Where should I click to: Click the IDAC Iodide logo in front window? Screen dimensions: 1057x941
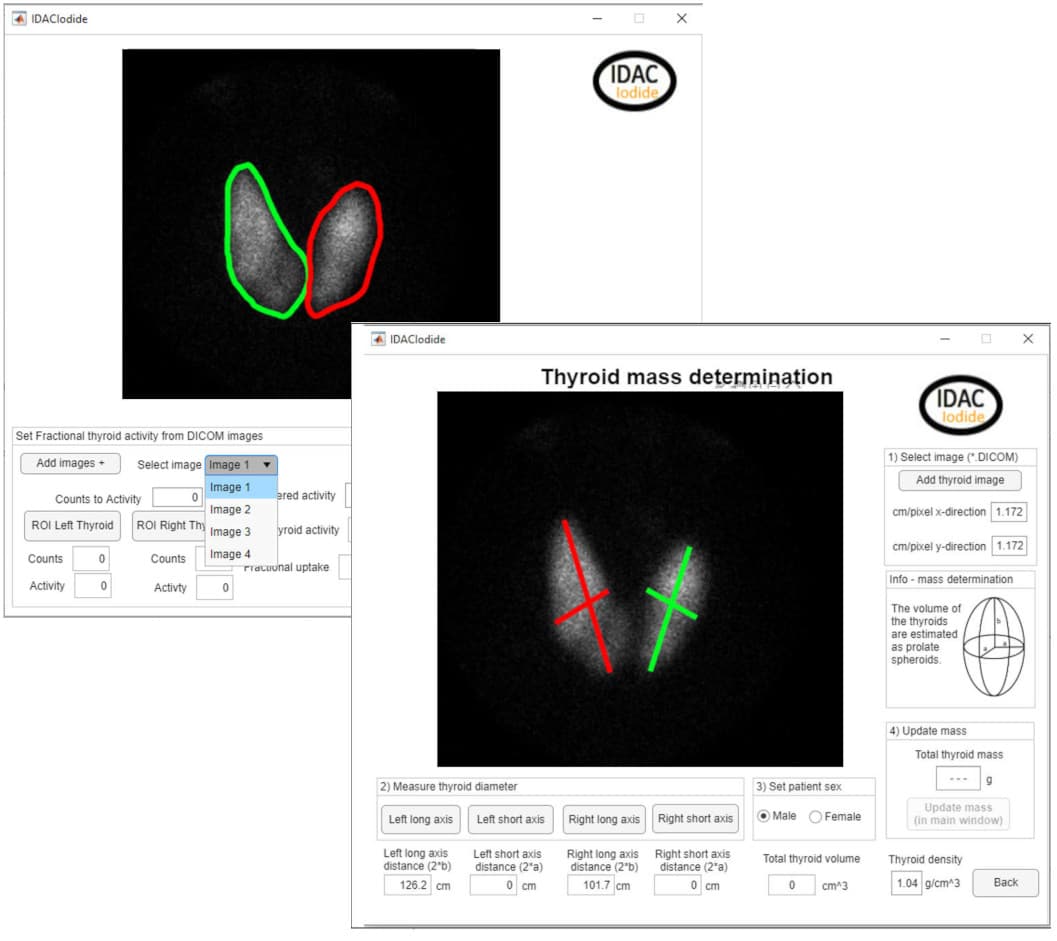pos(960,404)
